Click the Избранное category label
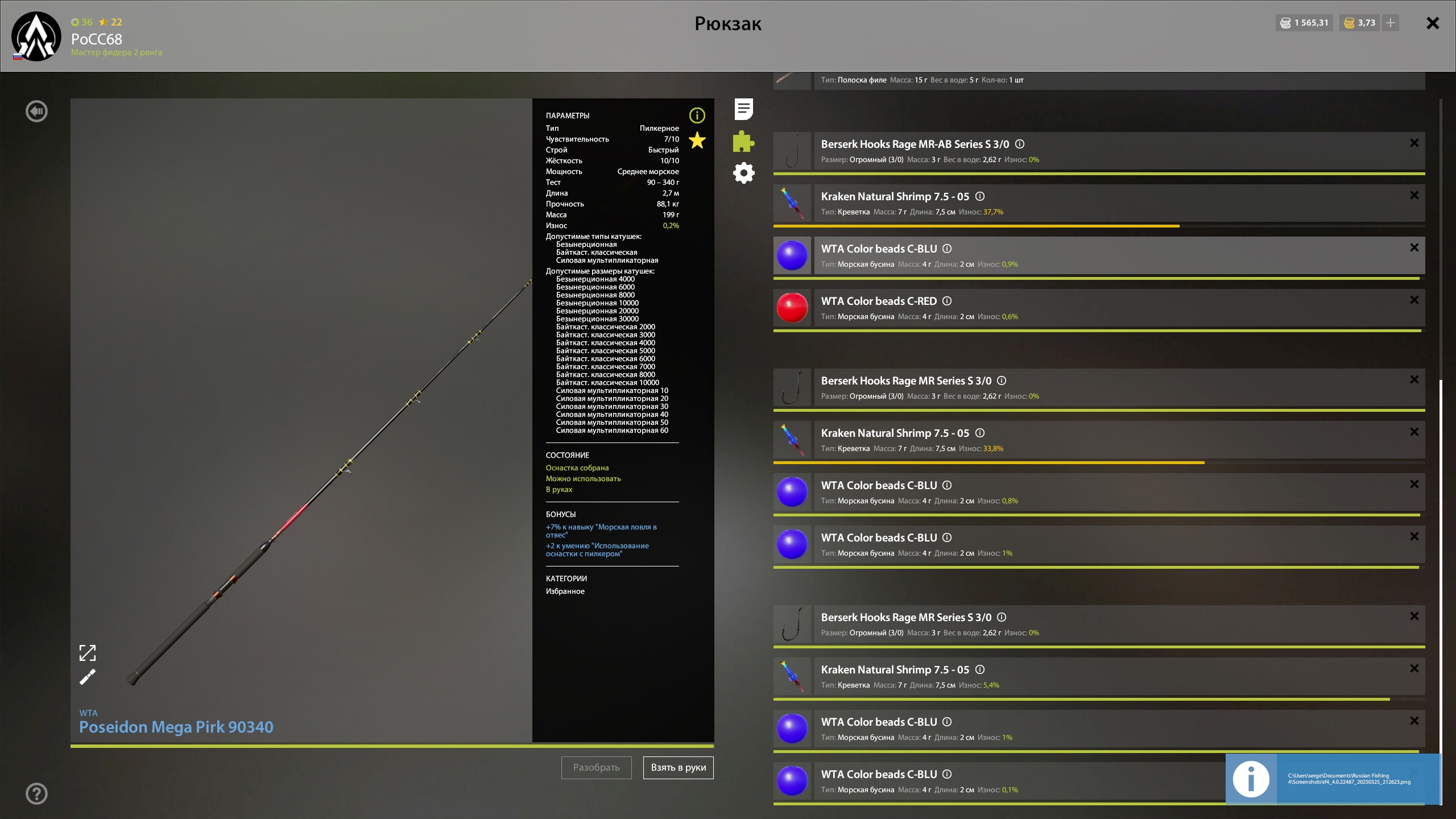The height and width of the screenshot is (819, 1456). (565, 591)
